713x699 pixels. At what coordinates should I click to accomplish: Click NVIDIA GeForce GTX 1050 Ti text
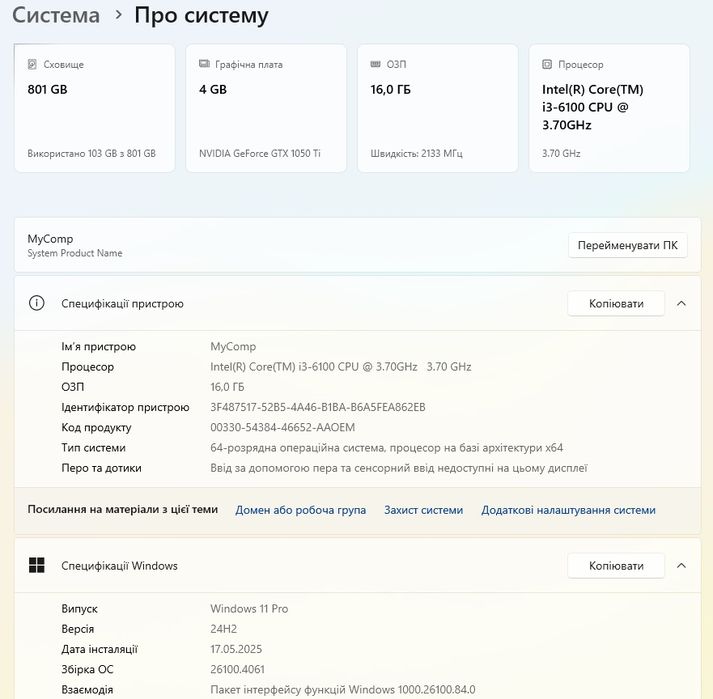pyautogui.click(x=260, y=153)
